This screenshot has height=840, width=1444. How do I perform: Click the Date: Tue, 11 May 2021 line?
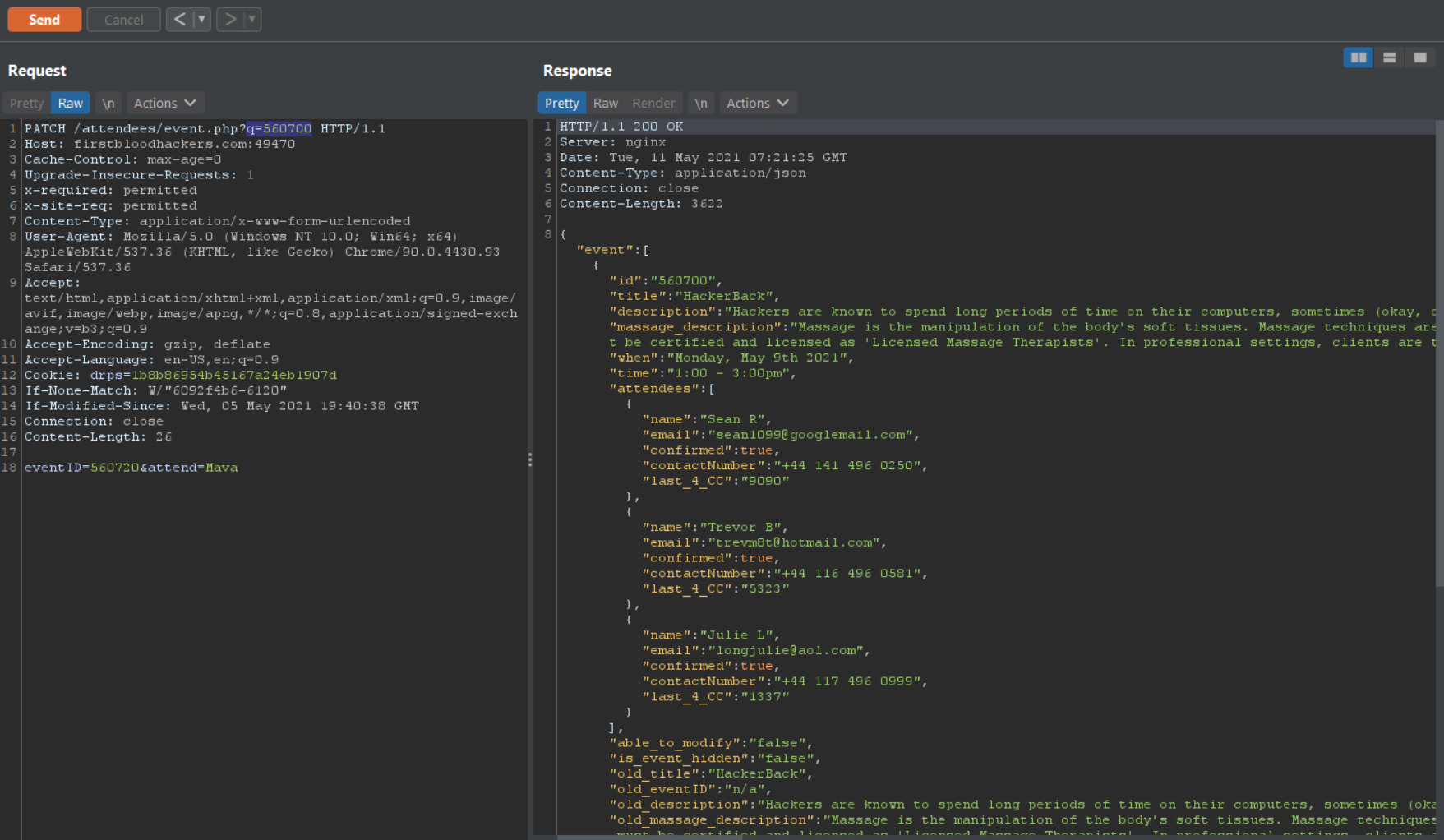(x=704, y=157)
